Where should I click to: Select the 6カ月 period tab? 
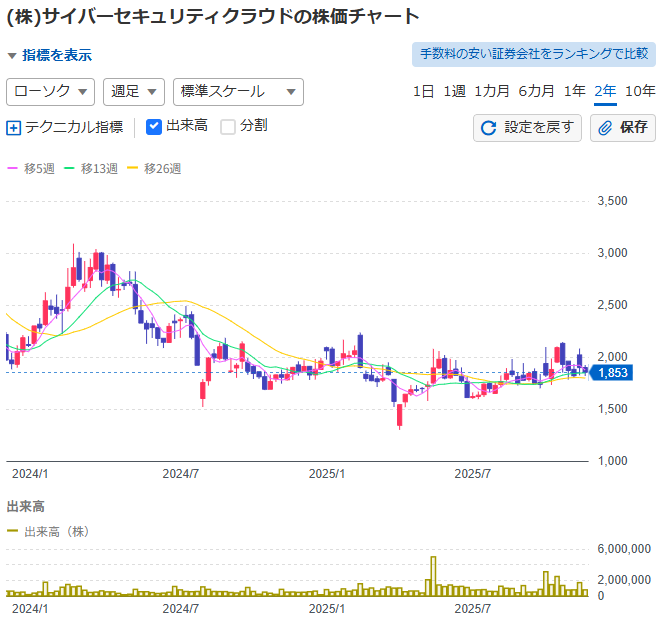[x=536, y=91]
